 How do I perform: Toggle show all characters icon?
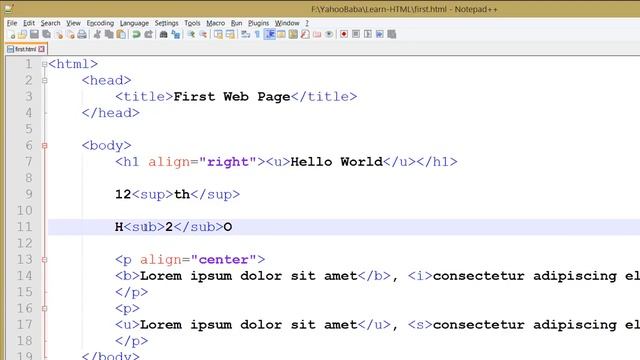(x=257, y=34)
